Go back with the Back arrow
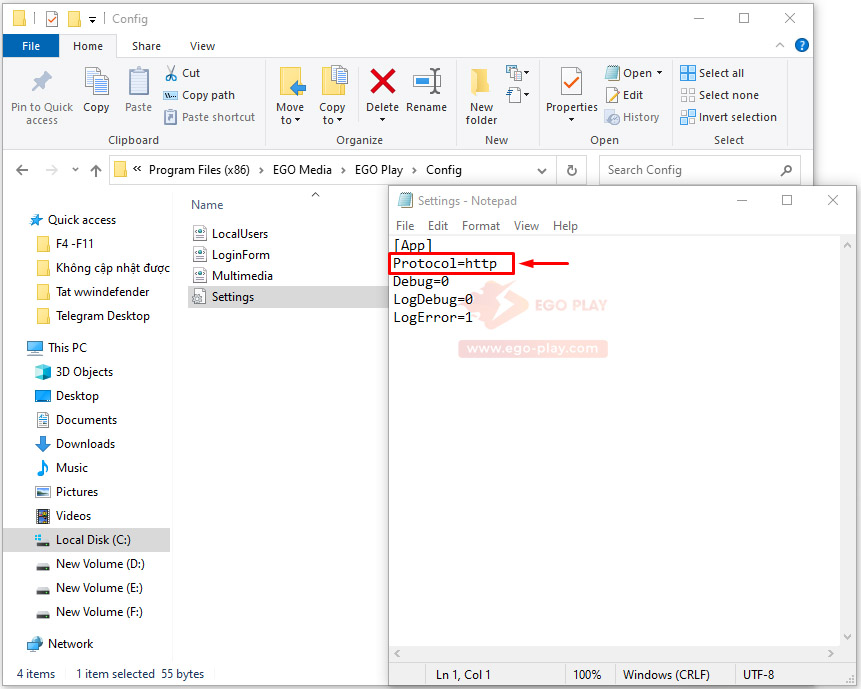The image size is (861, 689). point(22,170)
